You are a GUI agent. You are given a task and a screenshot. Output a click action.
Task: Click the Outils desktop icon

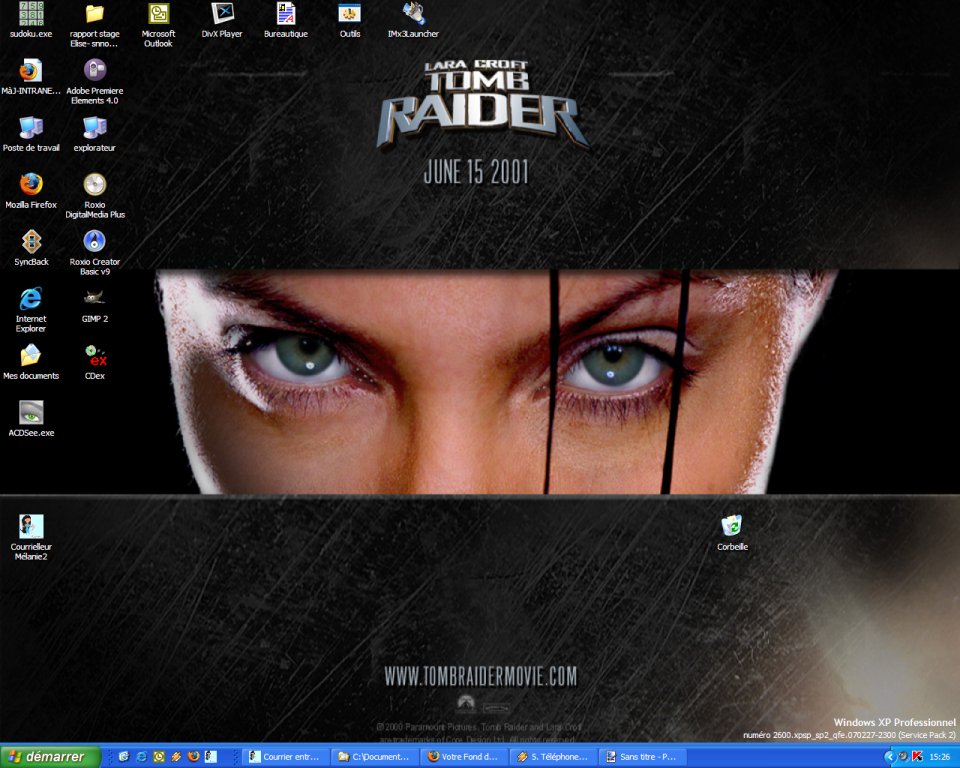(350, 20)
